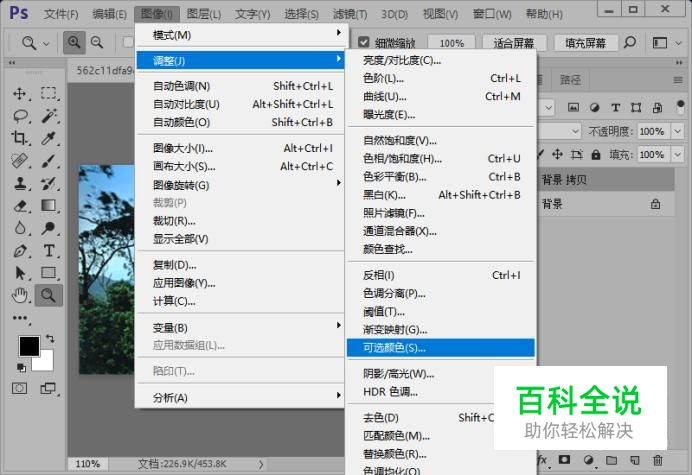Select the Blur tool
This screenshot has width=692, height=475.
19,228
